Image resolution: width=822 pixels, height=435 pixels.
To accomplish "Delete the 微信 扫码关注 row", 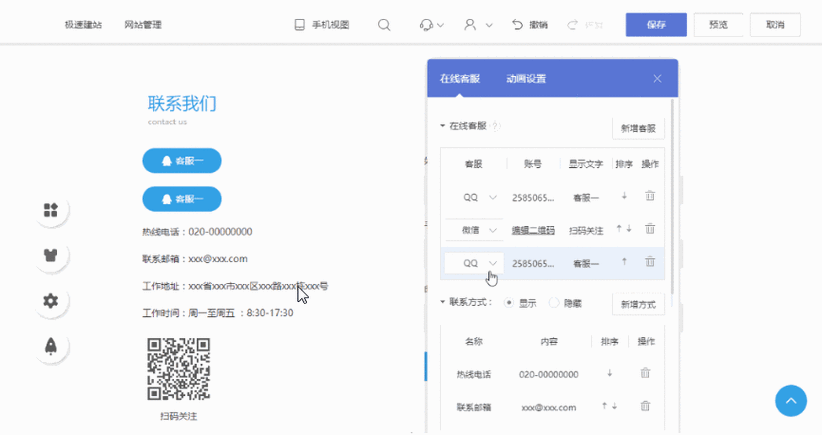I will tap(650, 229).
